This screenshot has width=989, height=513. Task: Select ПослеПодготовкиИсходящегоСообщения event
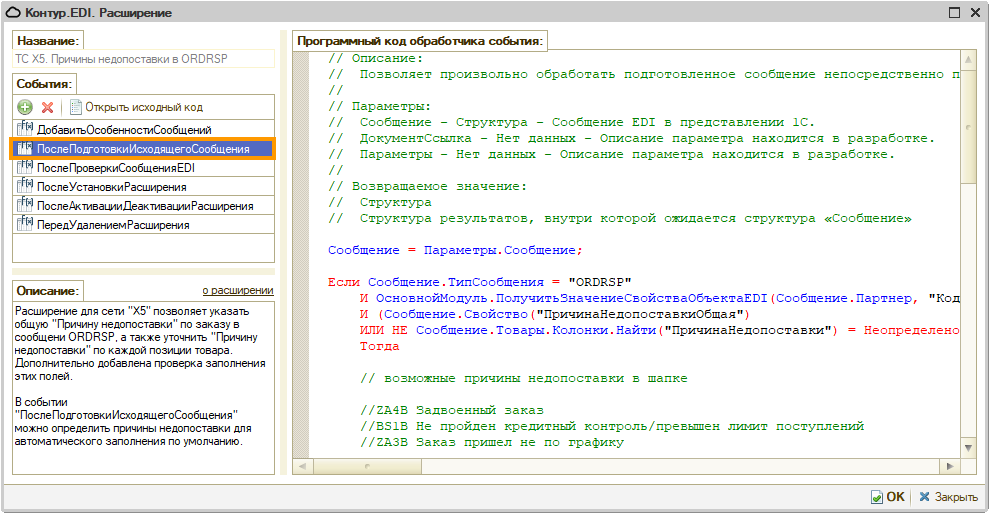[143, 149]
